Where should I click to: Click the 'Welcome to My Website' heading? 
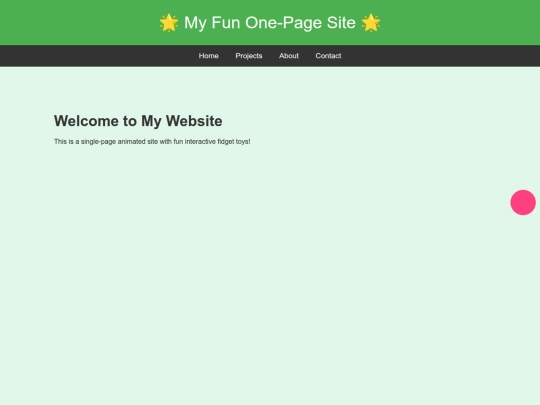pyautogui.click(x=138, y=121)
